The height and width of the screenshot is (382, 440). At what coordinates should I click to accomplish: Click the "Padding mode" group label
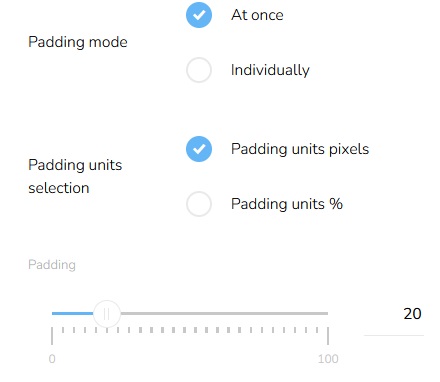[x=78, y=42]
